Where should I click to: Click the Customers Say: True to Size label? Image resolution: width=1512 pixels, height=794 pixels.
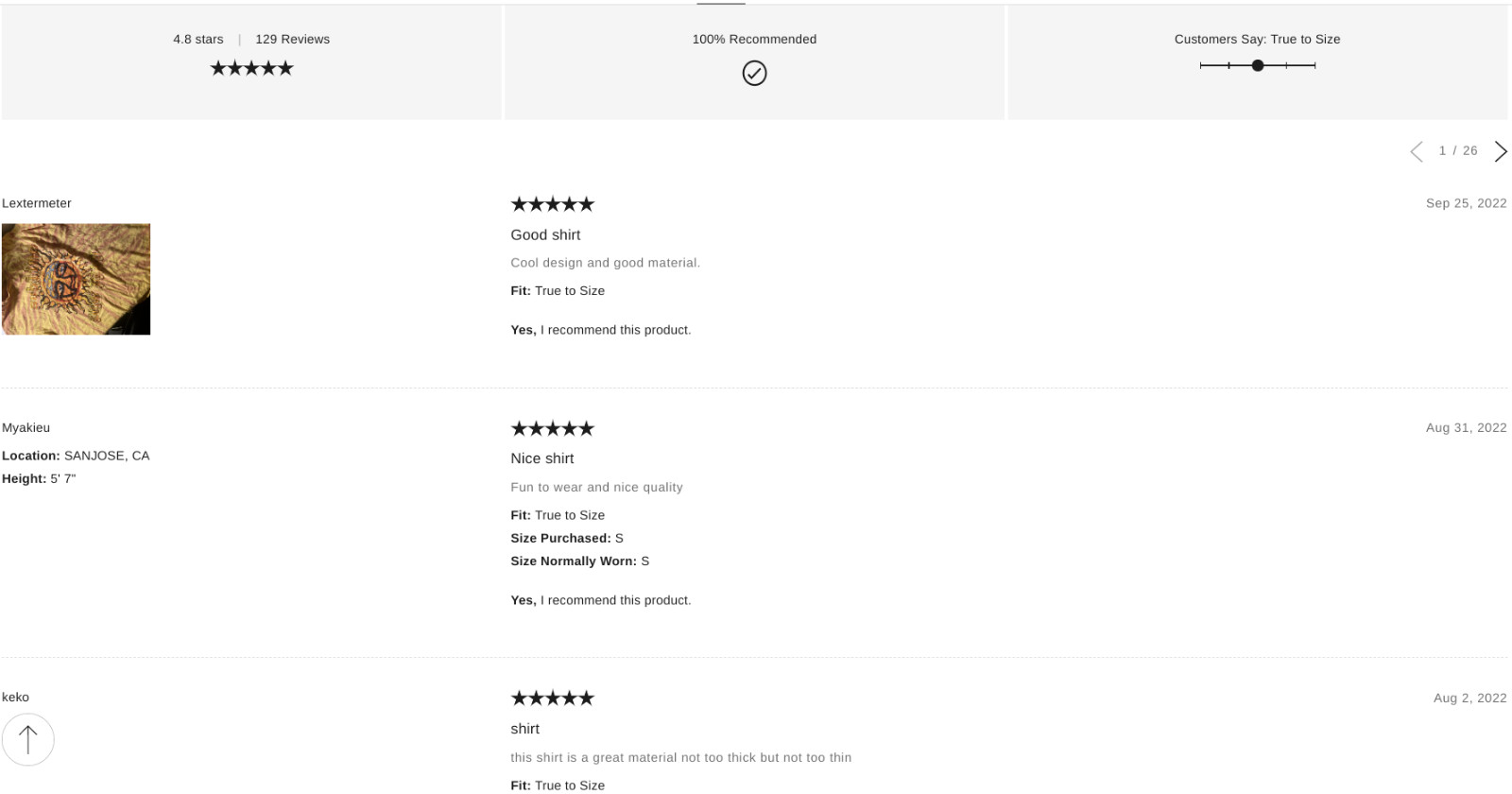pos(1257,39)
